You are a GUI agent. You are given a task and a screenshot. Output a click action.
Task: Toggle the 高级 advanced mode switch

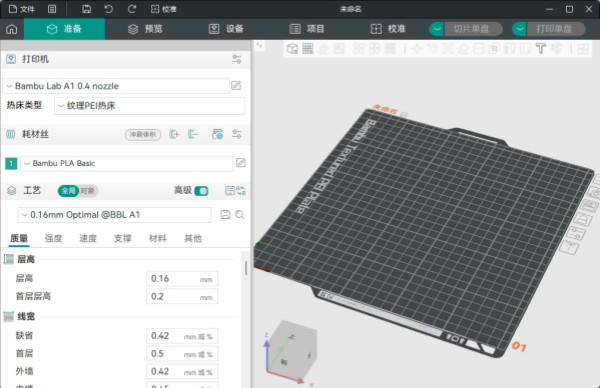[201, 191]
